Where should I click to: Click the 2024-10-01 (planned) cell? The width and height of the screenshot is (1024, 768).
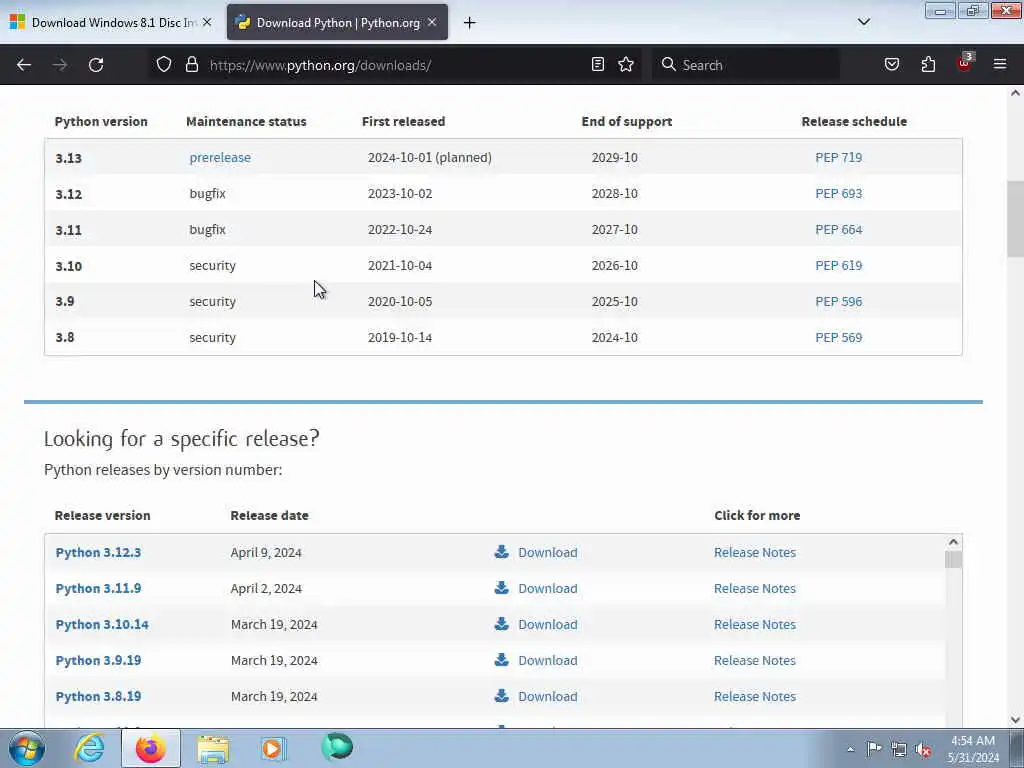pos(430,157)
